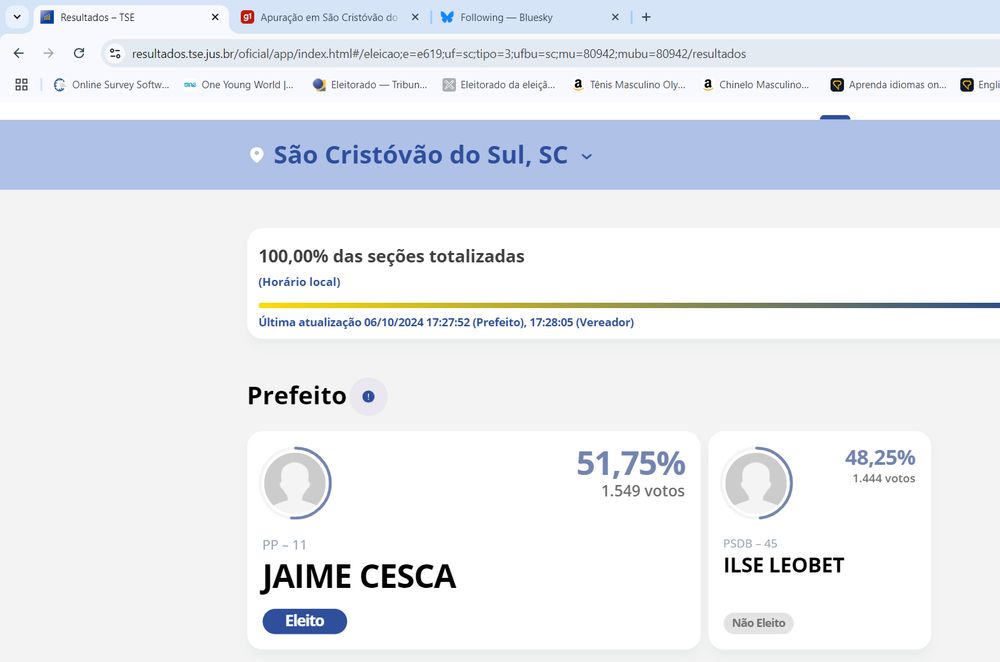Viewport: 1000px width, 662px height.
Task: Close the Apuração em São Cristóvão tab
Action: tap(415, 17)
